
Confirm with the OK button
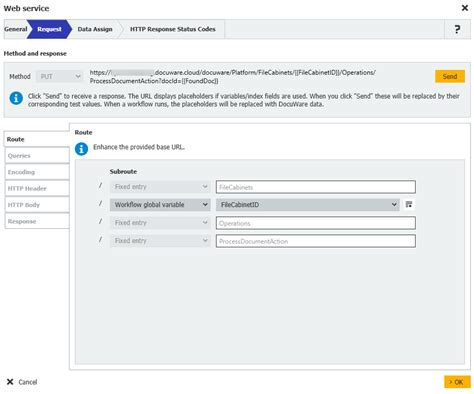tap(457, 382)
